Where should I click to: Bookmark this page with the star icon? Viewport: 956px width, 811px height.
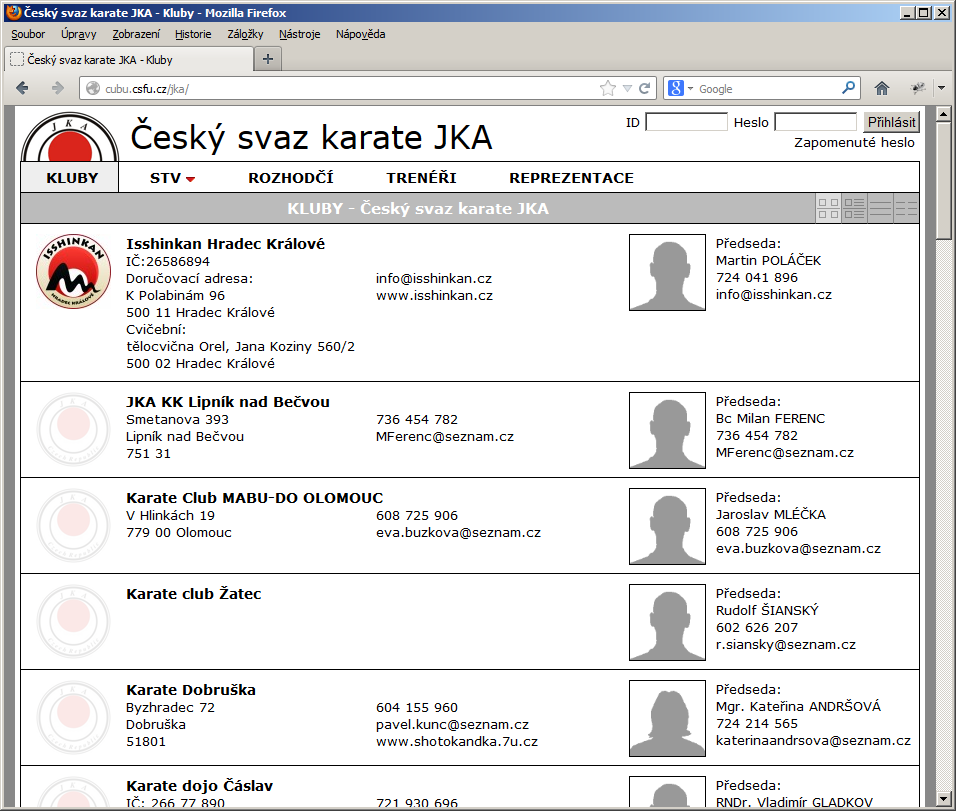[x=608, y=89]
